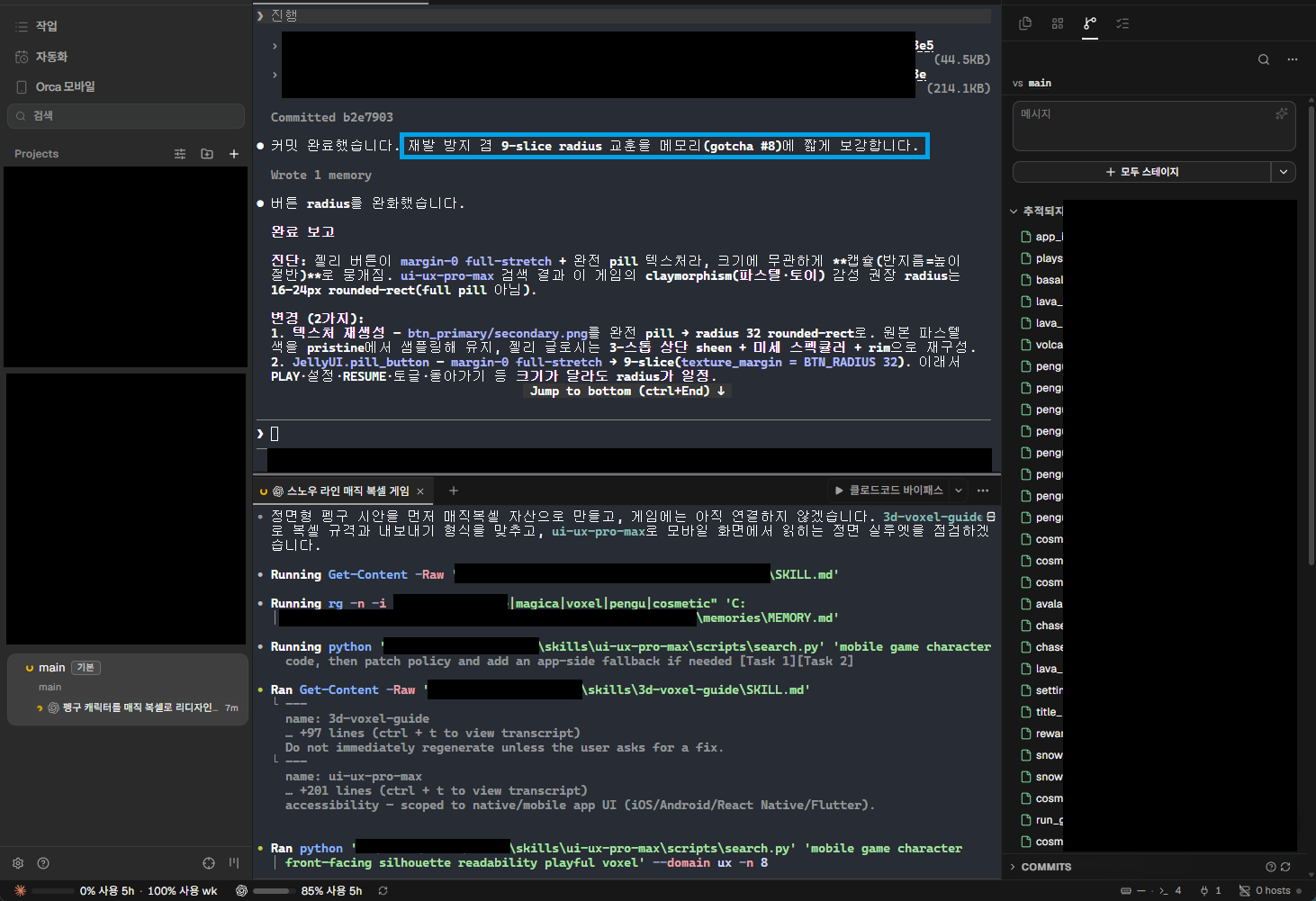Open the checklist tasks panel icon
Viewport: 1316px width, 901px height.
pyautogui.click(x=1122, y=23)
